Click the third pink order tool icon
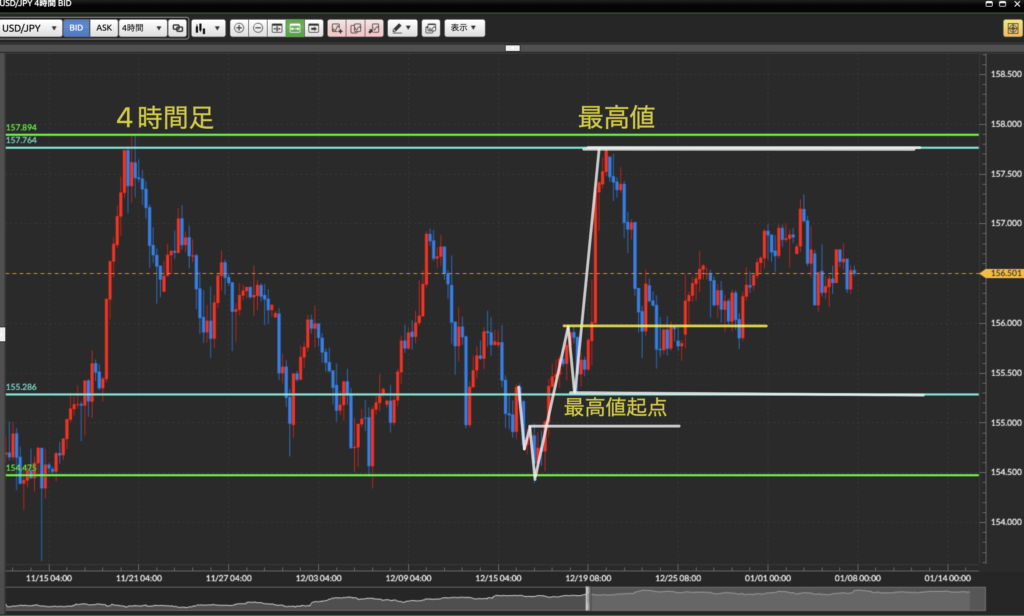 pos(374,28)
